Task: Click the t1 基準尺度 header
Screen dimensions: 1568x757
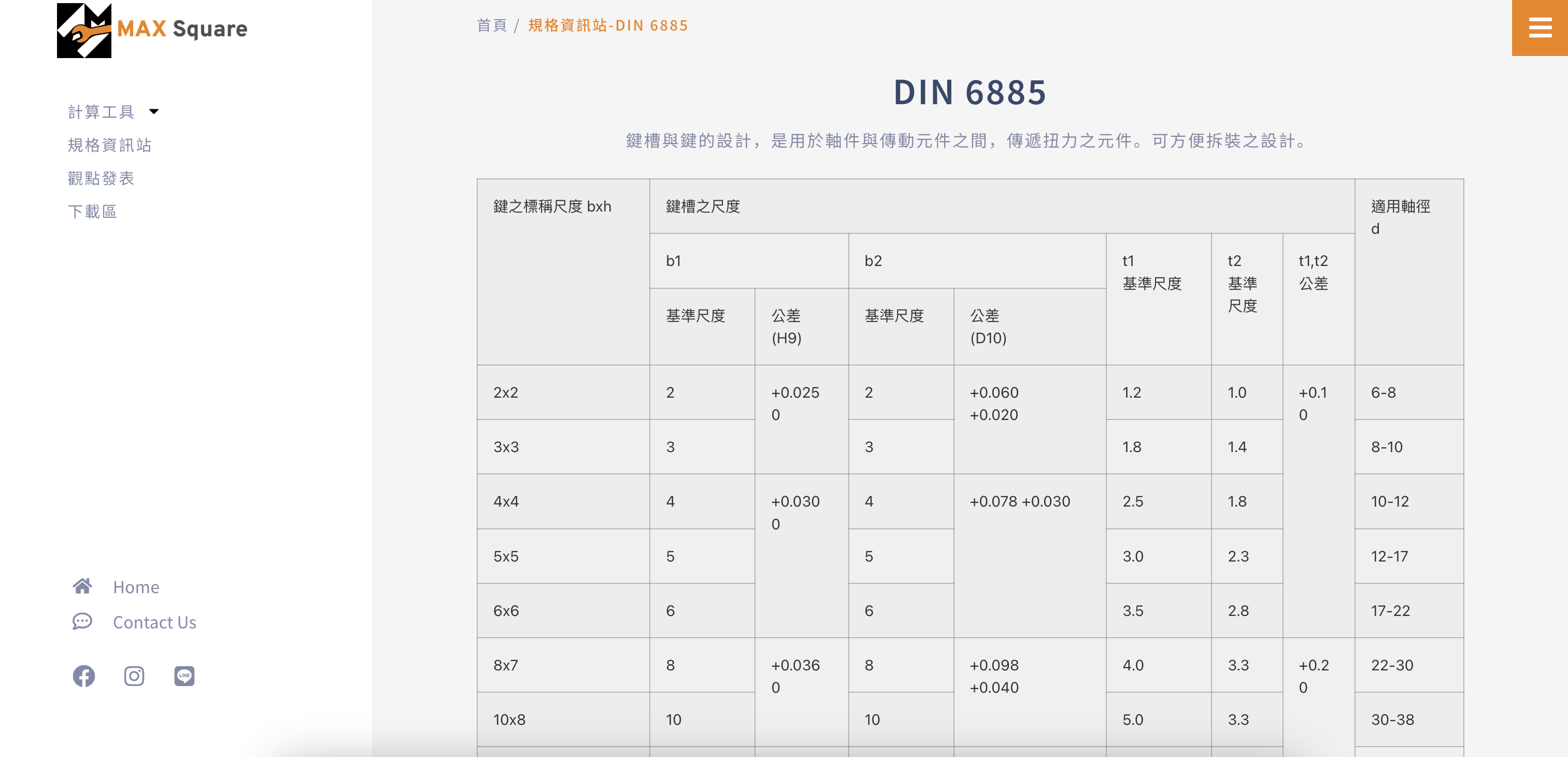Action: tap(1158, 299)
